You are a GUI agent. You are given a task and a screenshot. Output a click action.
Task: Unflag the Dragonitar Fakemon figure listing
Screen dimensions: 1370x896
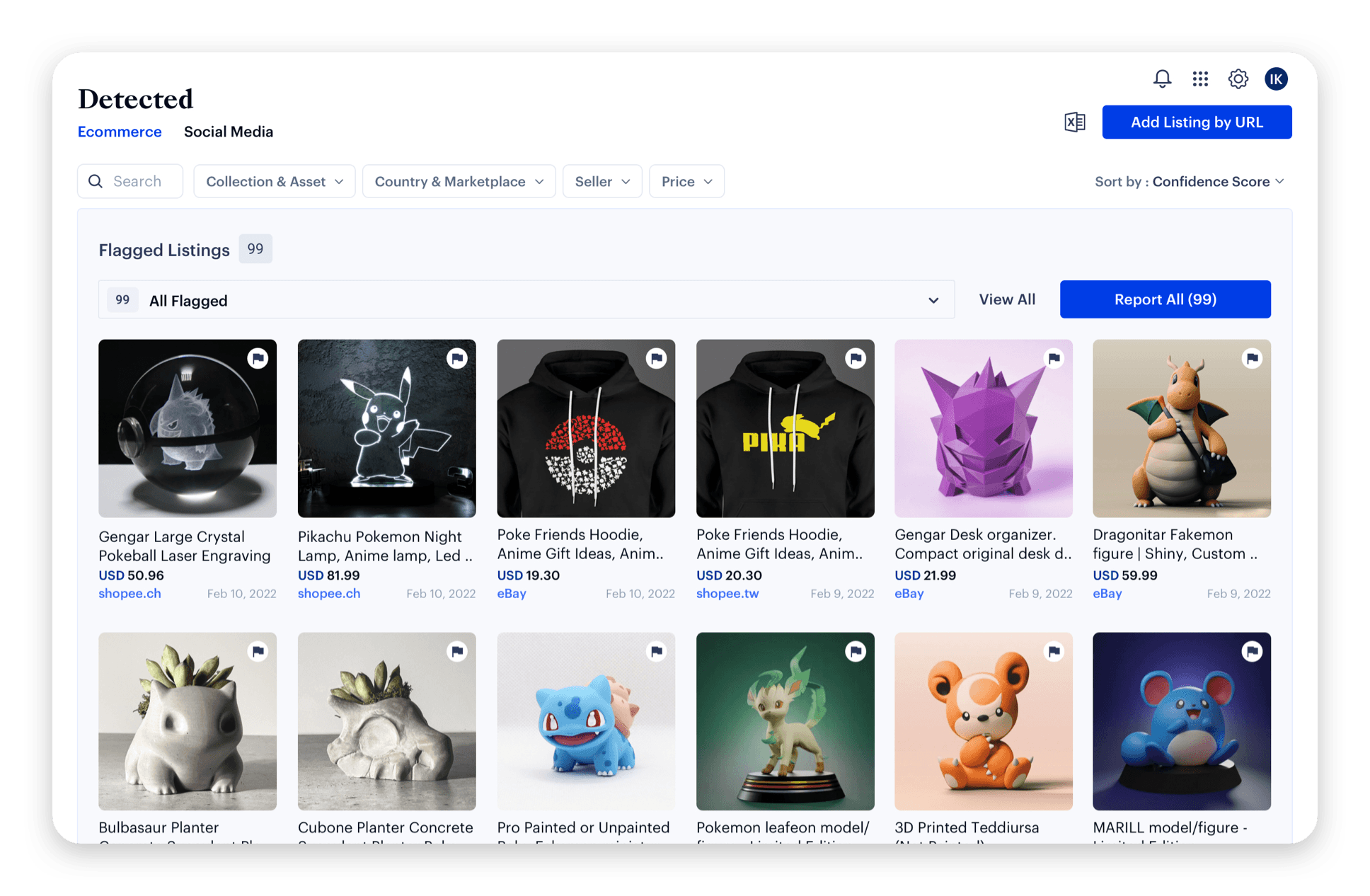pyautogui.click(x=1252, y=358)
